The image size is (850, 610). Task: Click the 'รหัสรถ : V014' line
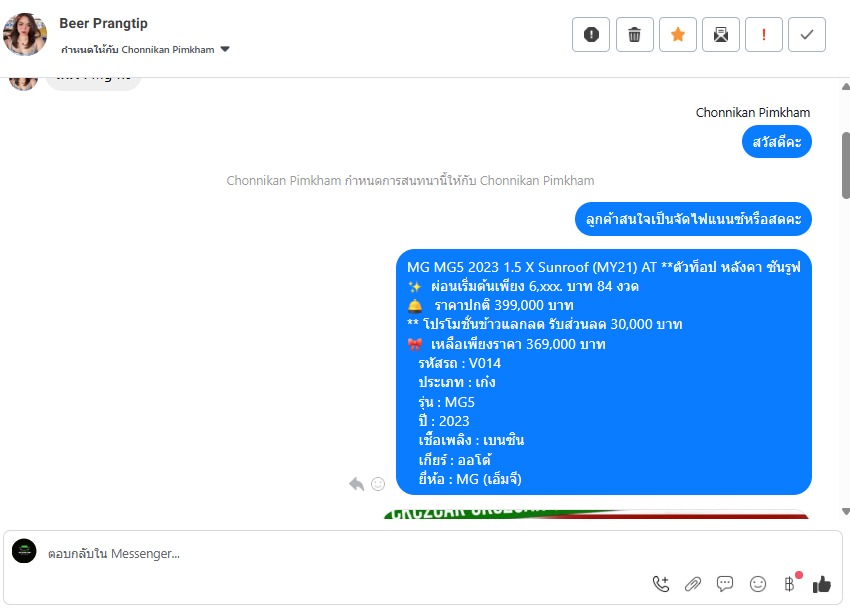click(x=459, y=363)
